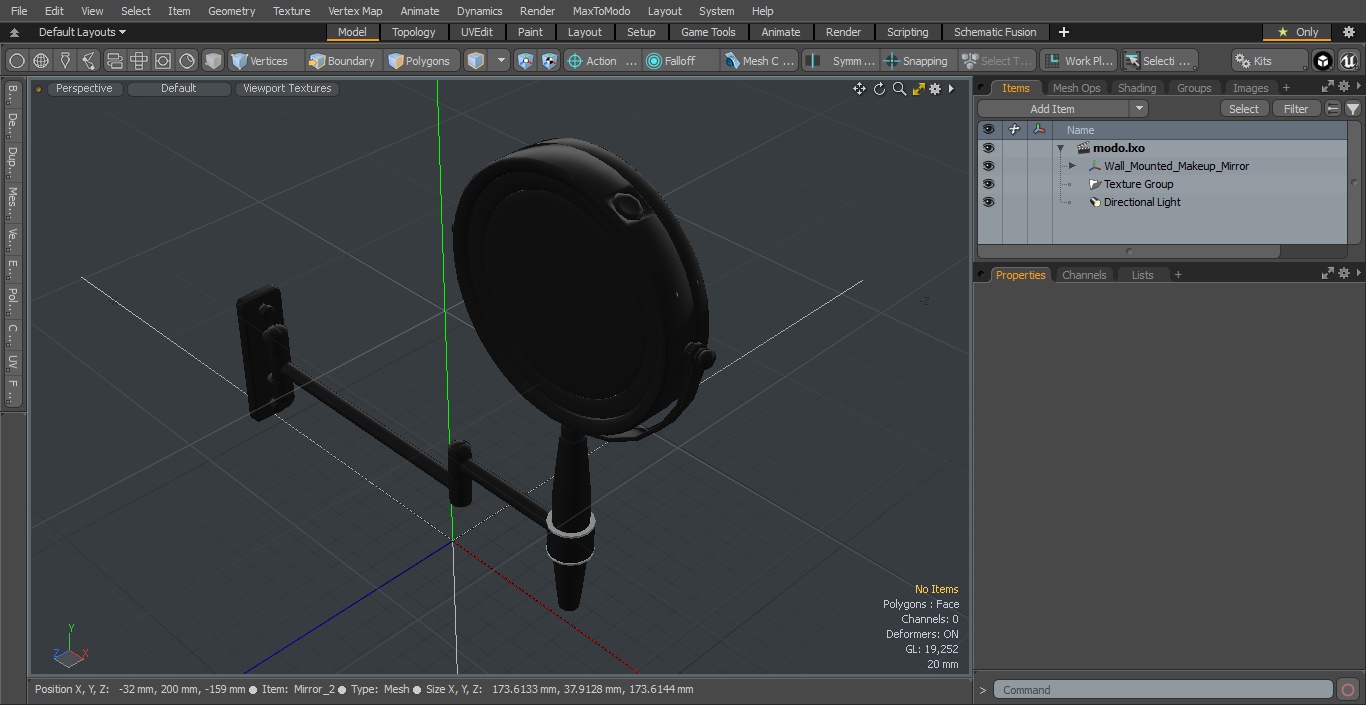1366x705 pixels.
Task: Switch to UVEdit layout tab
Action: tap(477, 32)
